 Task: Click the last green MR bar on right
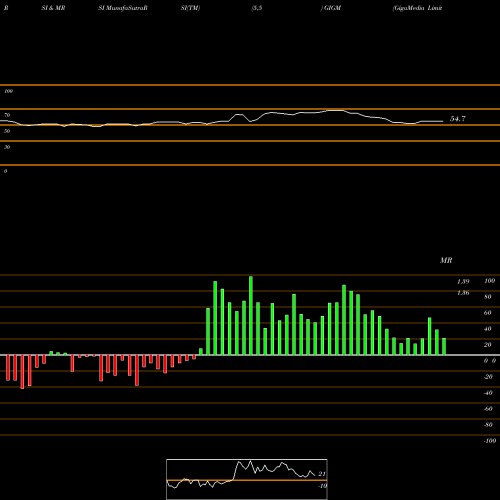click(x=444, y=347)
